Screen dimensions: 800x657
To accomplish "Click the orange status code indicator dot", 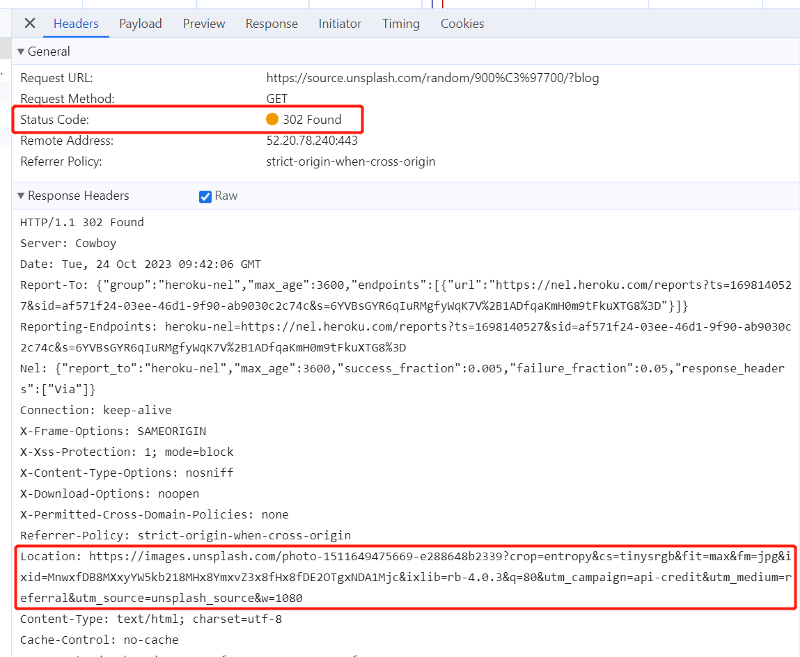I will click(x=272, y=120).
